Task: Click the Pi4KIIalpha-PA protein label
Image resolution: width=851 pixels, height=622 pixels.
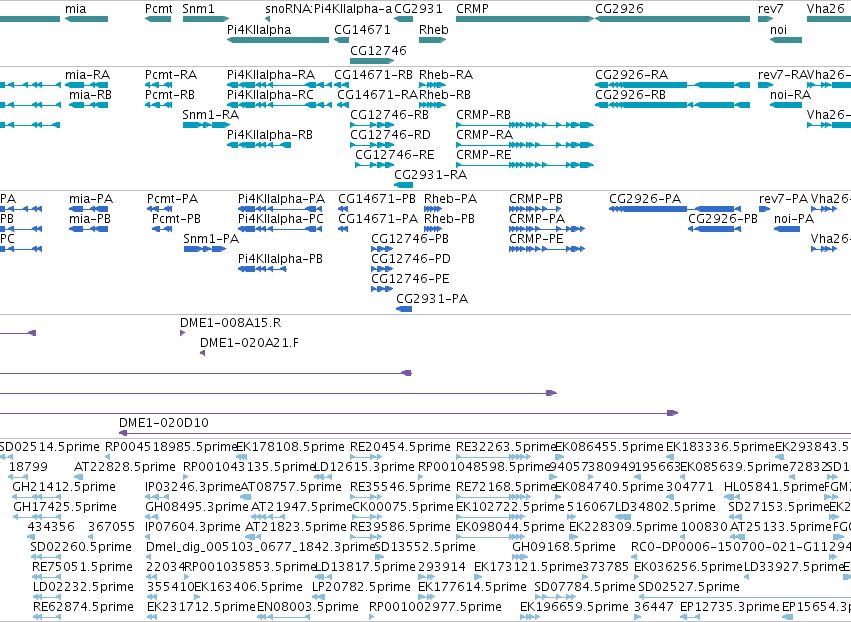Action: click(x=281, y=199)
